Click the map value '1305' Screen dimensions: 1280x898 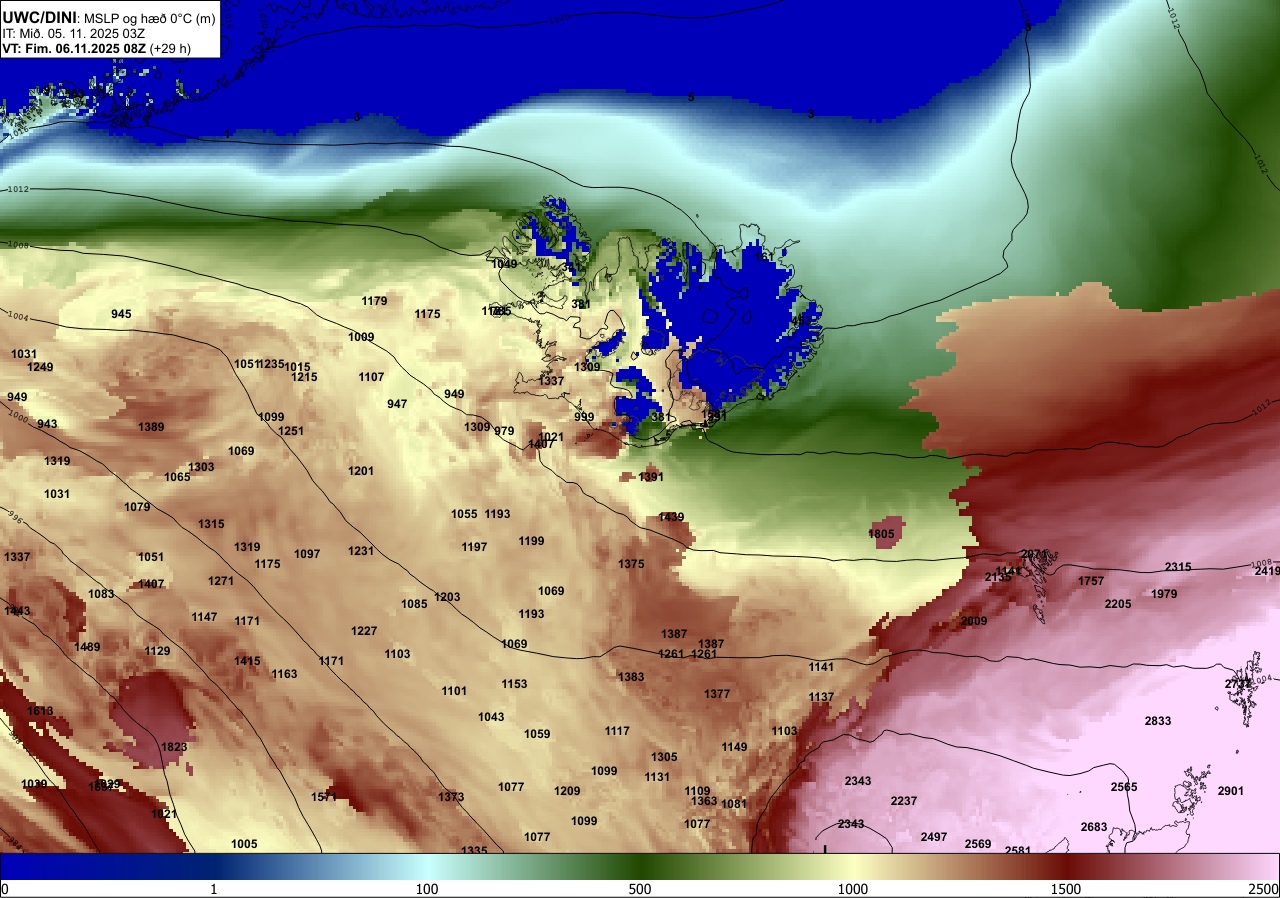pos(664,757)
